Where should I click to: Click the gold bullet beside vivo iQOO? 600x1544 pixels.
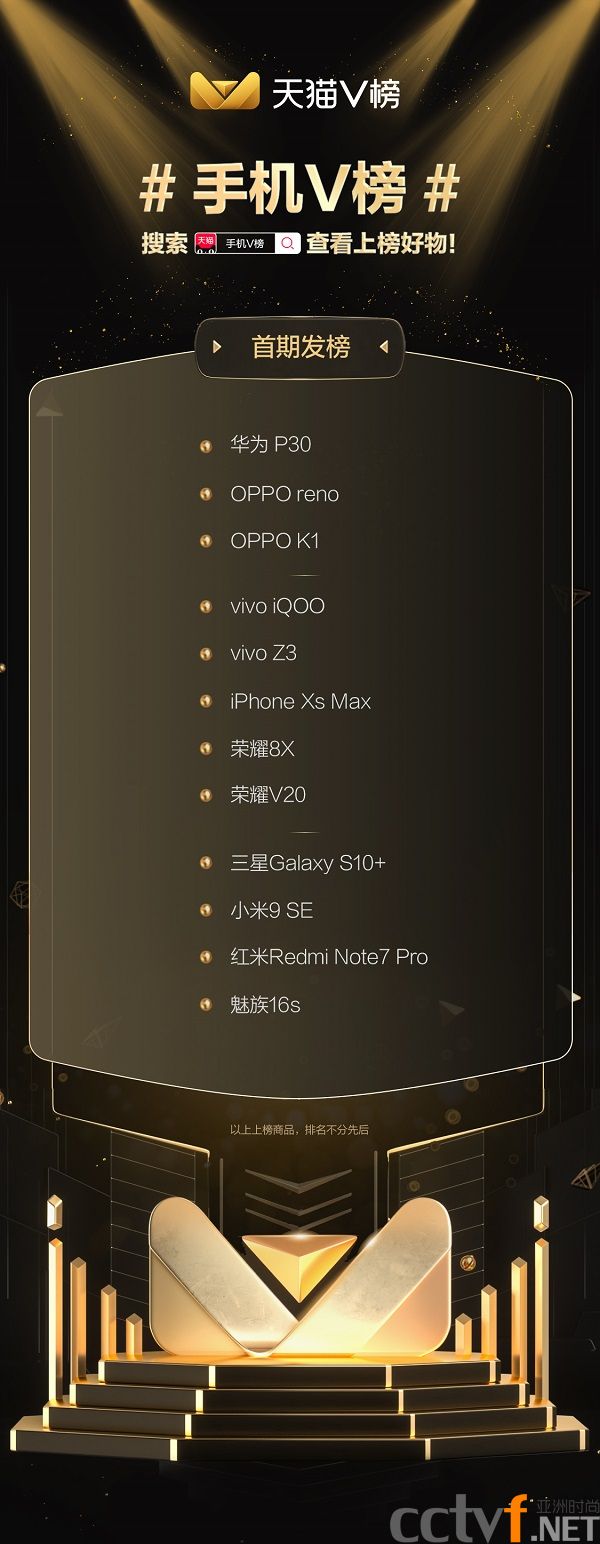pos(206,606)
